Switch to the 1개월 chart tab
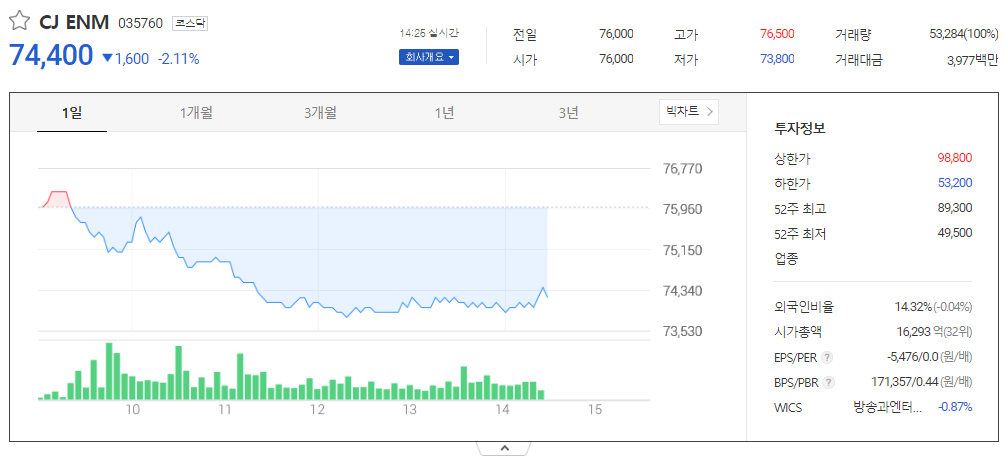Viewport: 1006px width, 461px height. tap(196, 113)
